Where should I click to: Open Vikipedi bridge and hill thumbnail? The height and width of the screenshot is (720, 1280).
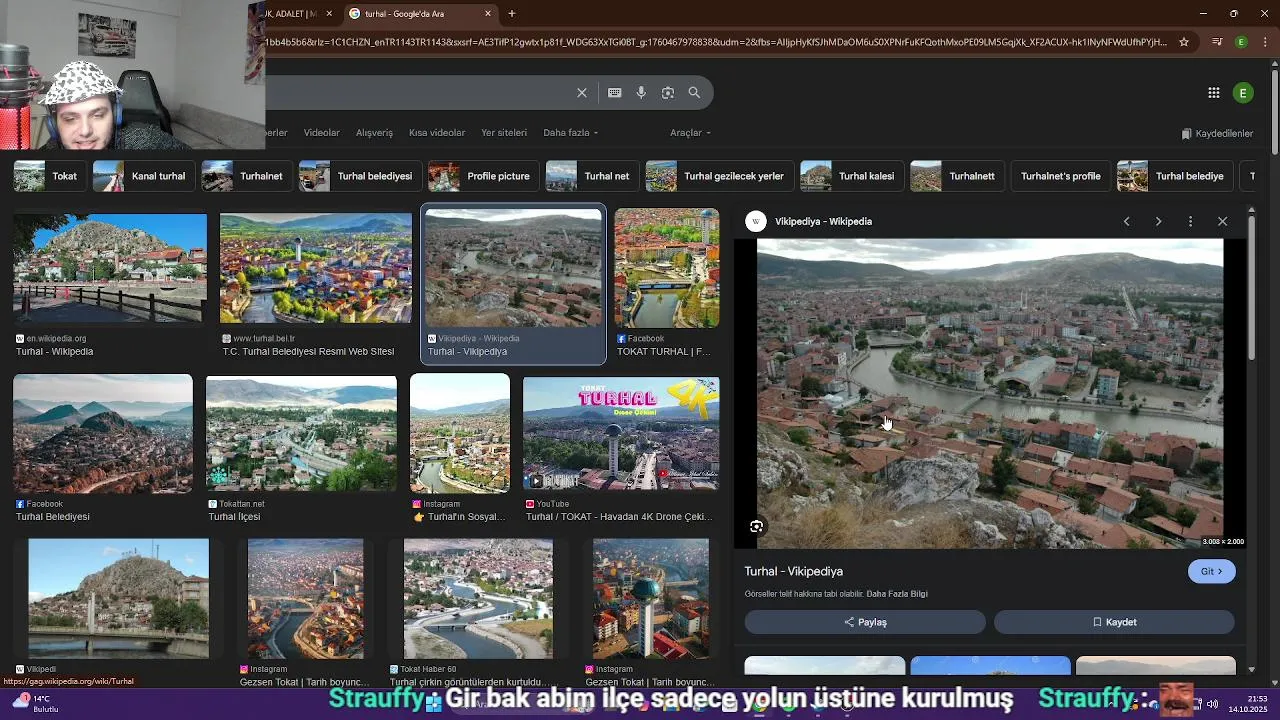point(119,599)
